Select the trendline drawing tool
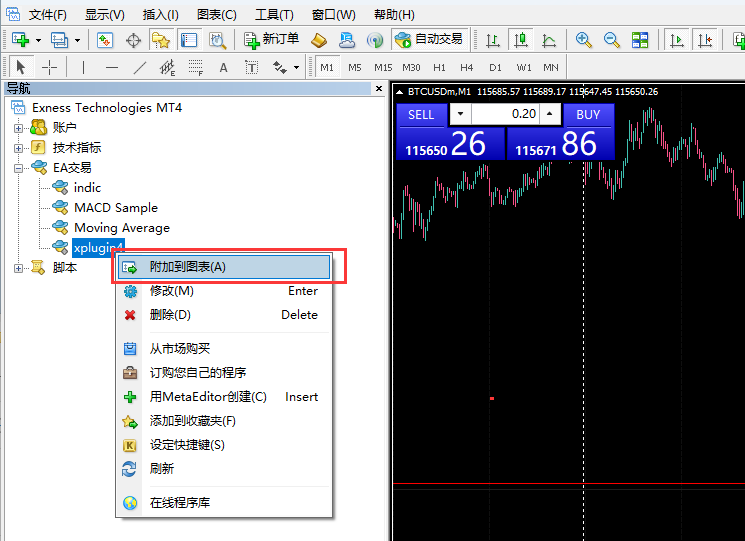Viewport: 745px width, 541px height. point(140,67)
